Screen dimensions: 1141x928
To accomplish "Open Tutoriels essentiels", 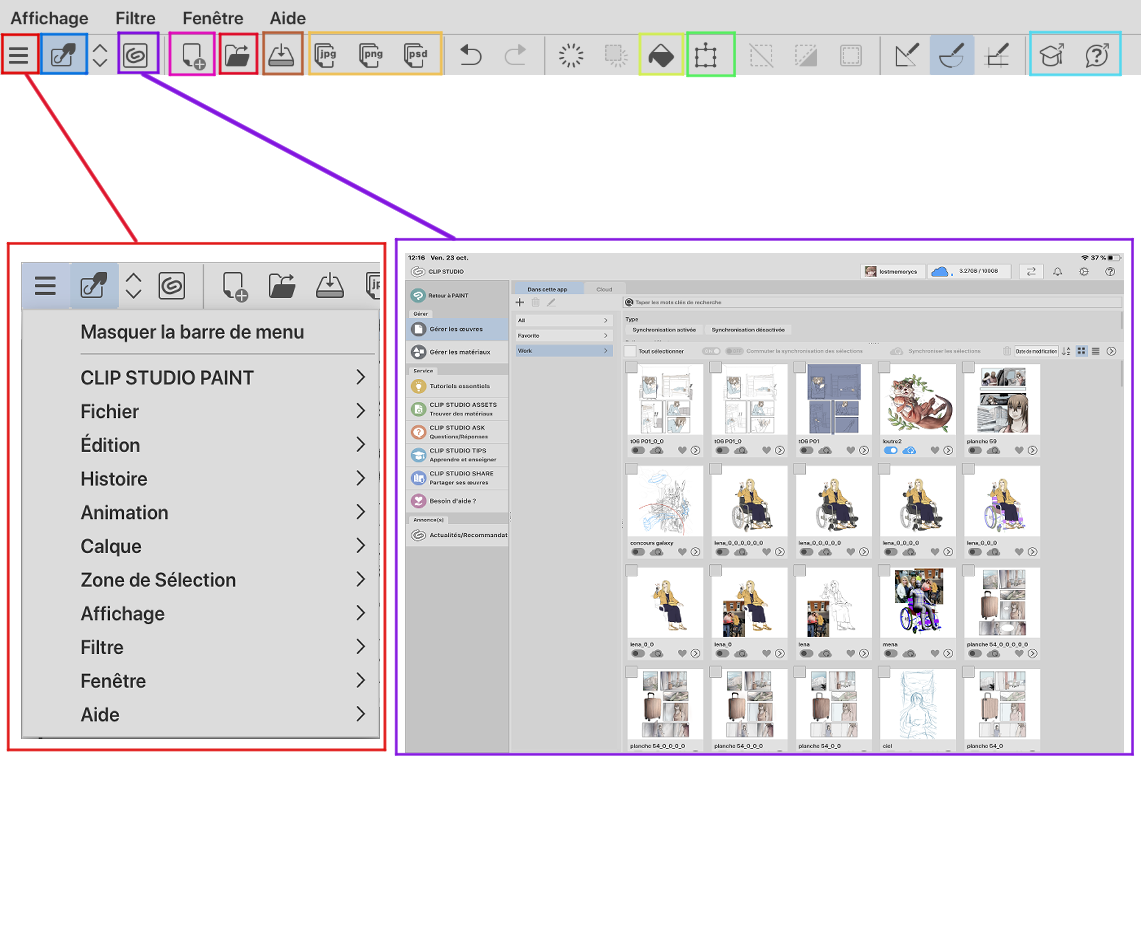I will pos(457,386).
